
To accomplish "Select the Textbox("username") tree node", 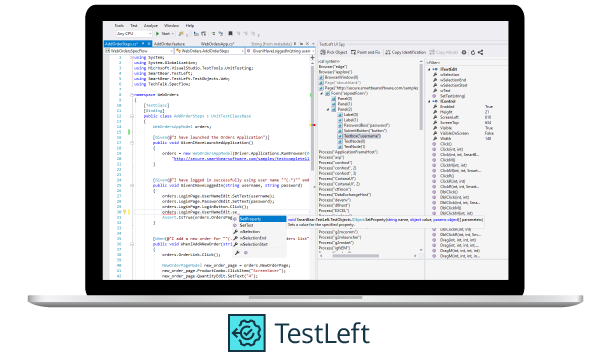I will (x=362, y=136).
